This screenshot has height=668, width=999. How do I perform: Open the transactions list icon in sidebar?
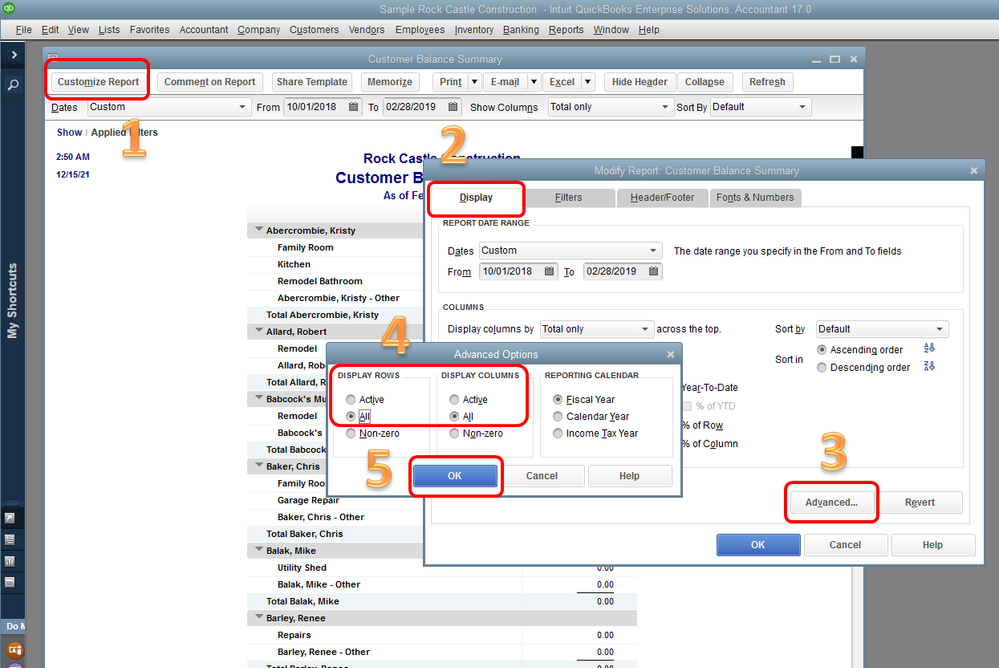click(10, 539)
